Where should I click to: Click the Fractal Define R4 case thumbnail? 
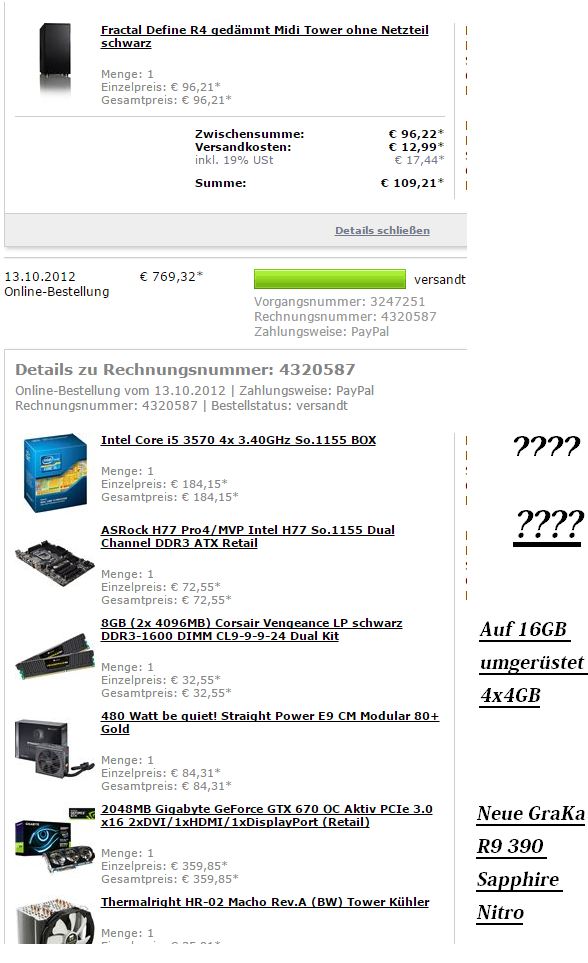pyautogui.click(x=55, y=59)
